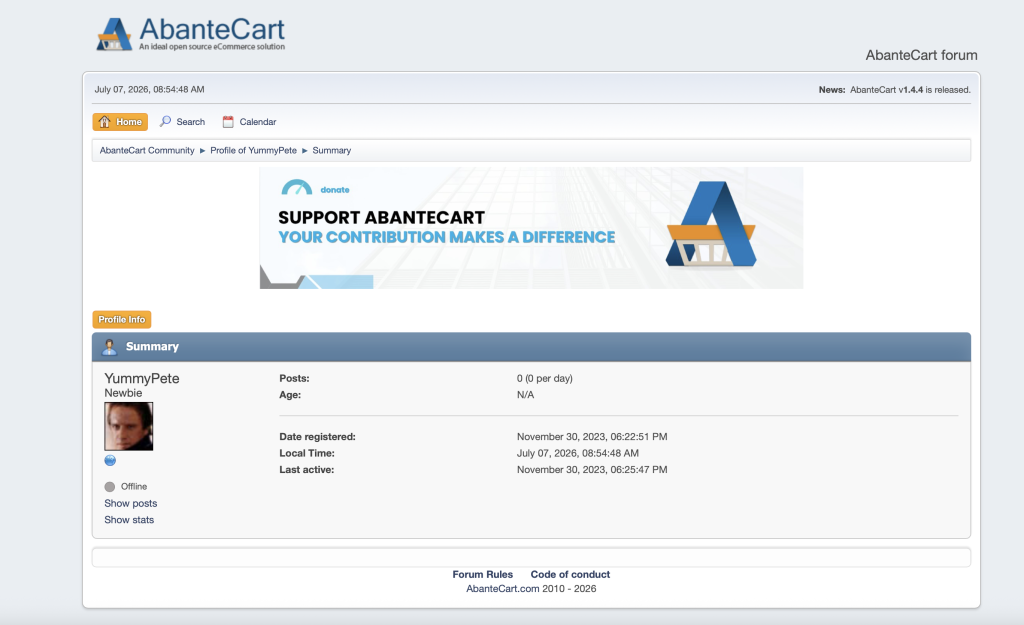1024x625 pixels.
Task: Click the Last active value November 30, 2023, 06:25:47 PM
Action: [592, 470]
